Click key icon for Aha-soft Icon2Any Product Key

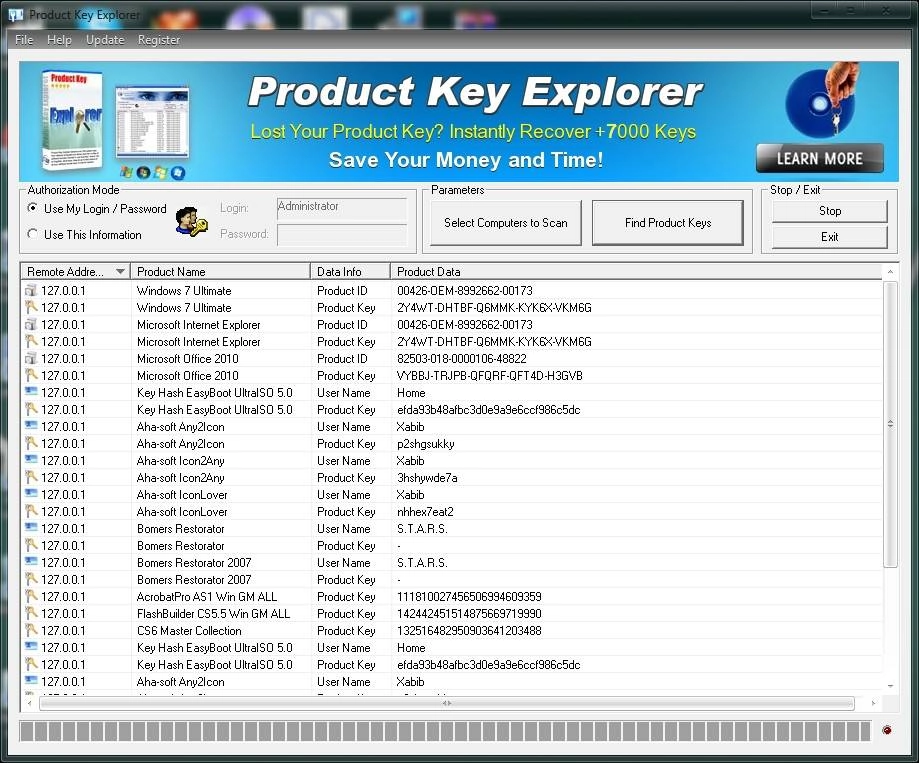coord(31,477)
